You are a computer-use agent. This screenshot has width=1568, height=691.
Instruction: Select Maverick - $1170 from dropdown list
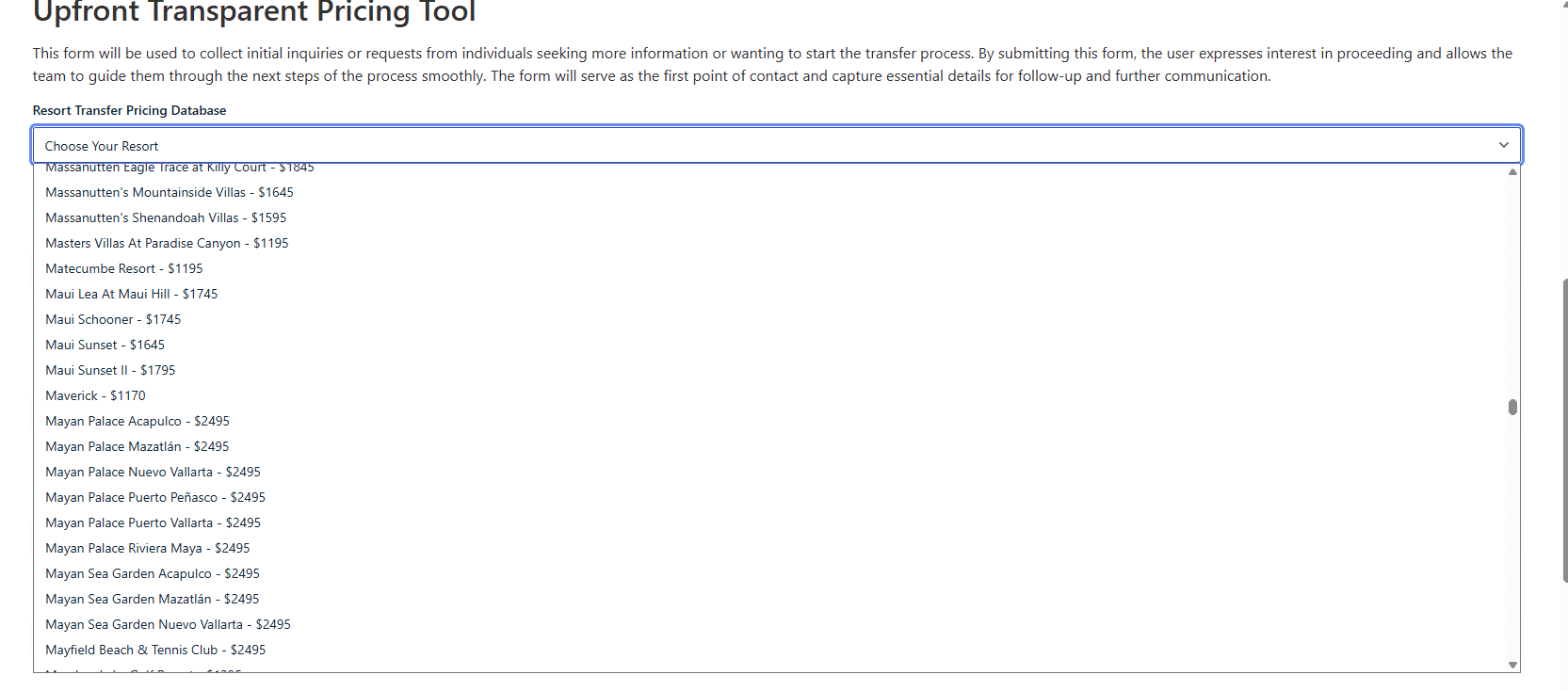pos(95,395)
